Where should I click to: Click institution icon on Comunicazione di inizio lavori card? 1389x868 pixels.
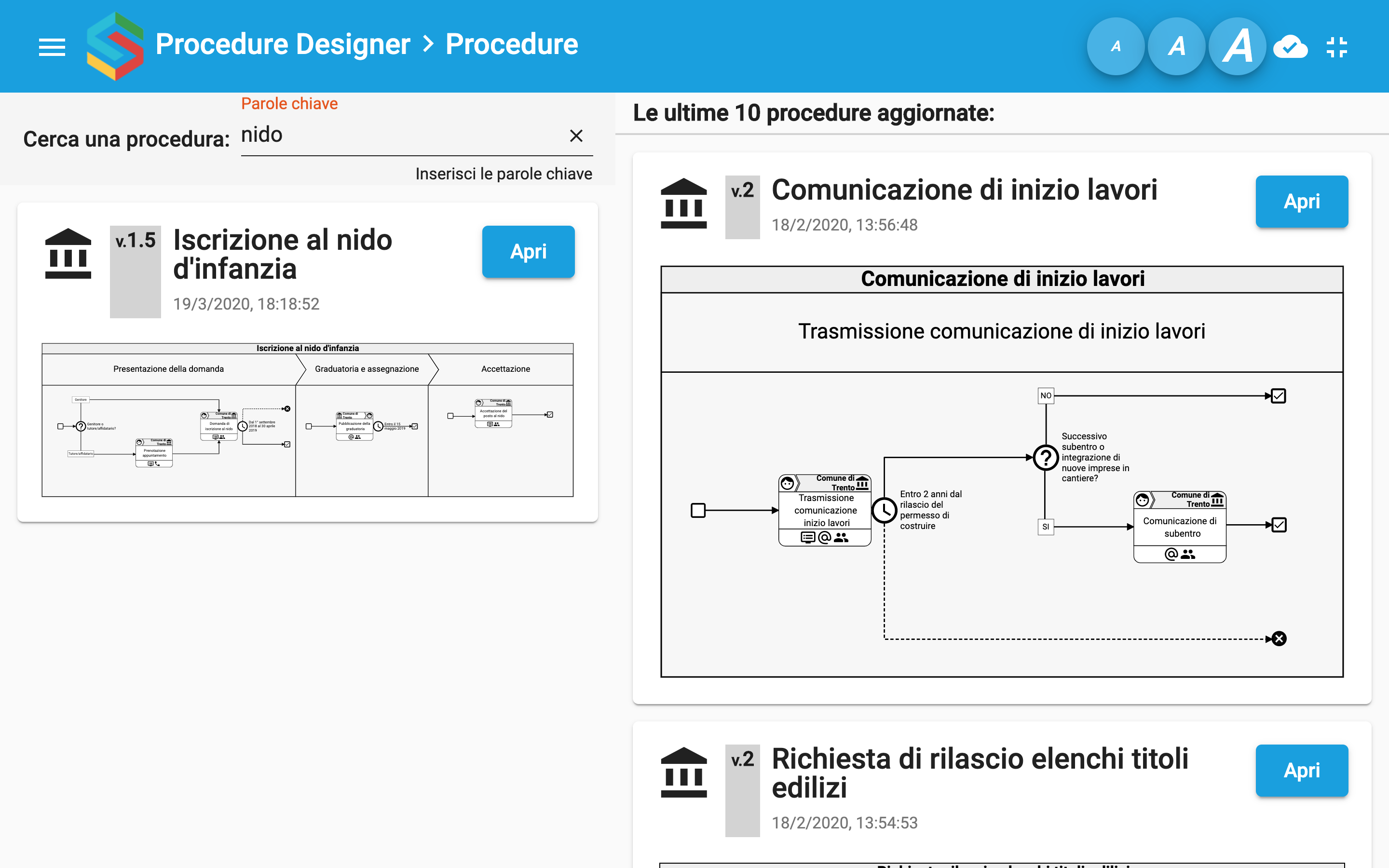683,203
